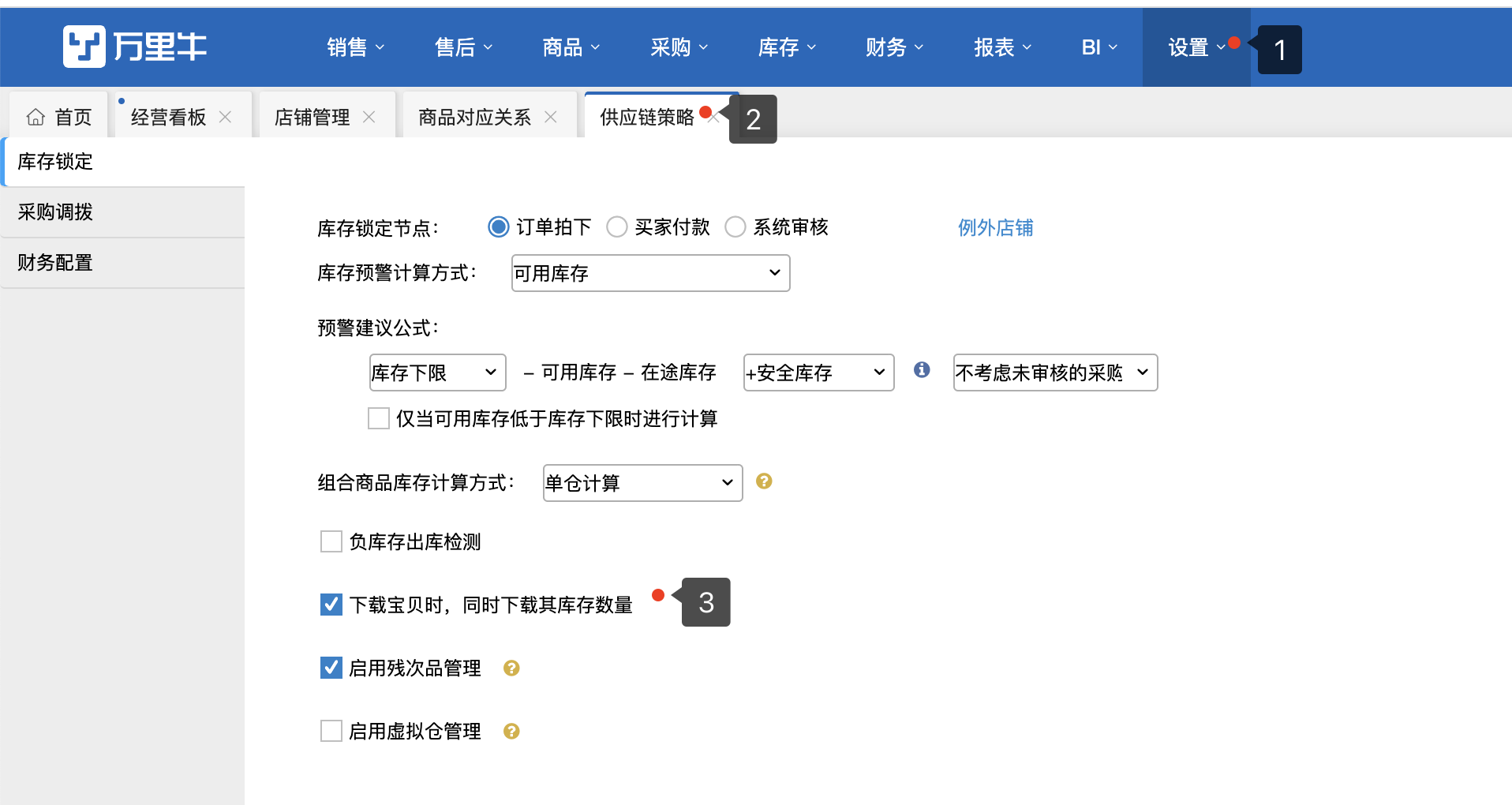Open the +安全库存 dropdown

[819, 373]
